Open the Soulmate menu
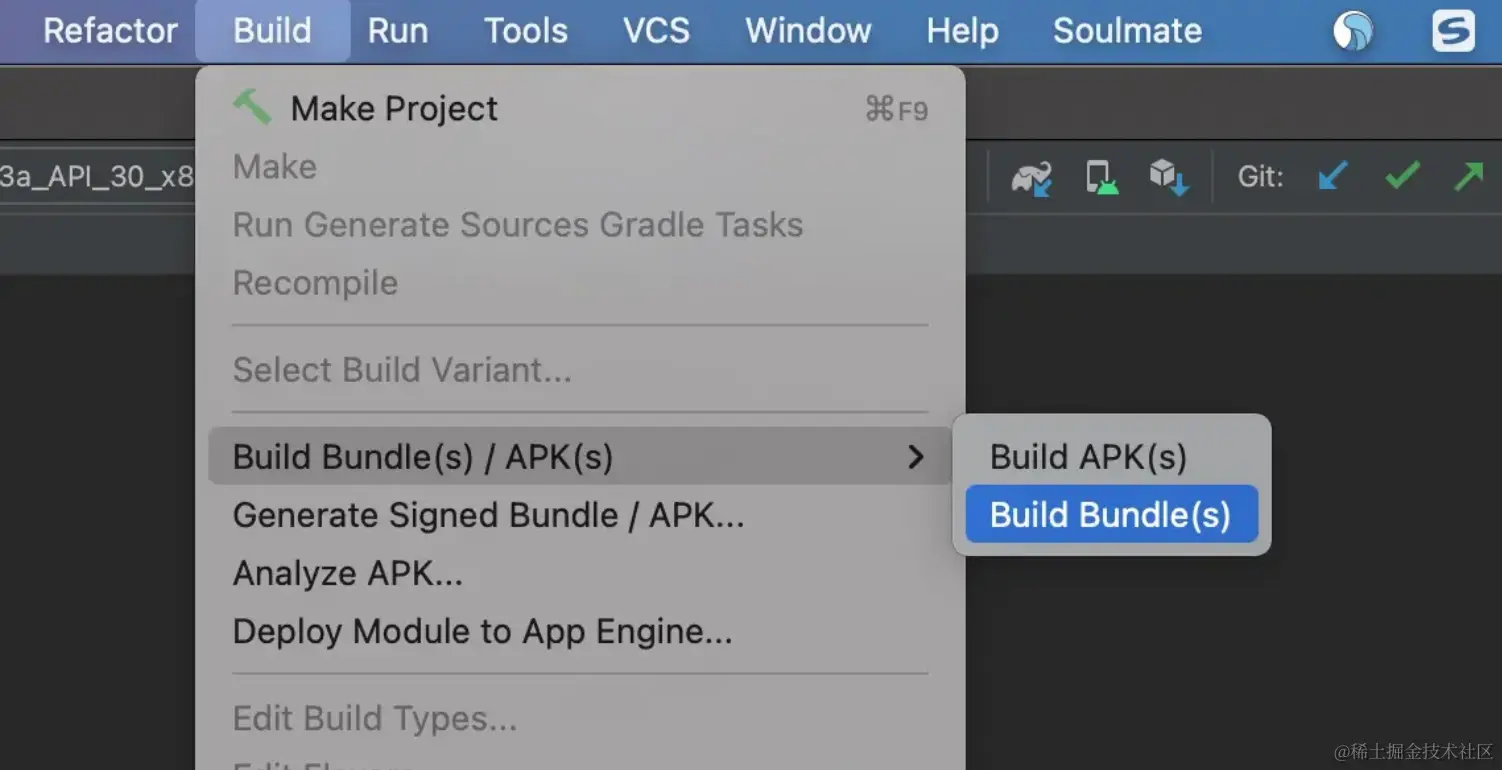Viewport: 1502px width, 770px height. pyautogui.click(x=1127, y=30)
